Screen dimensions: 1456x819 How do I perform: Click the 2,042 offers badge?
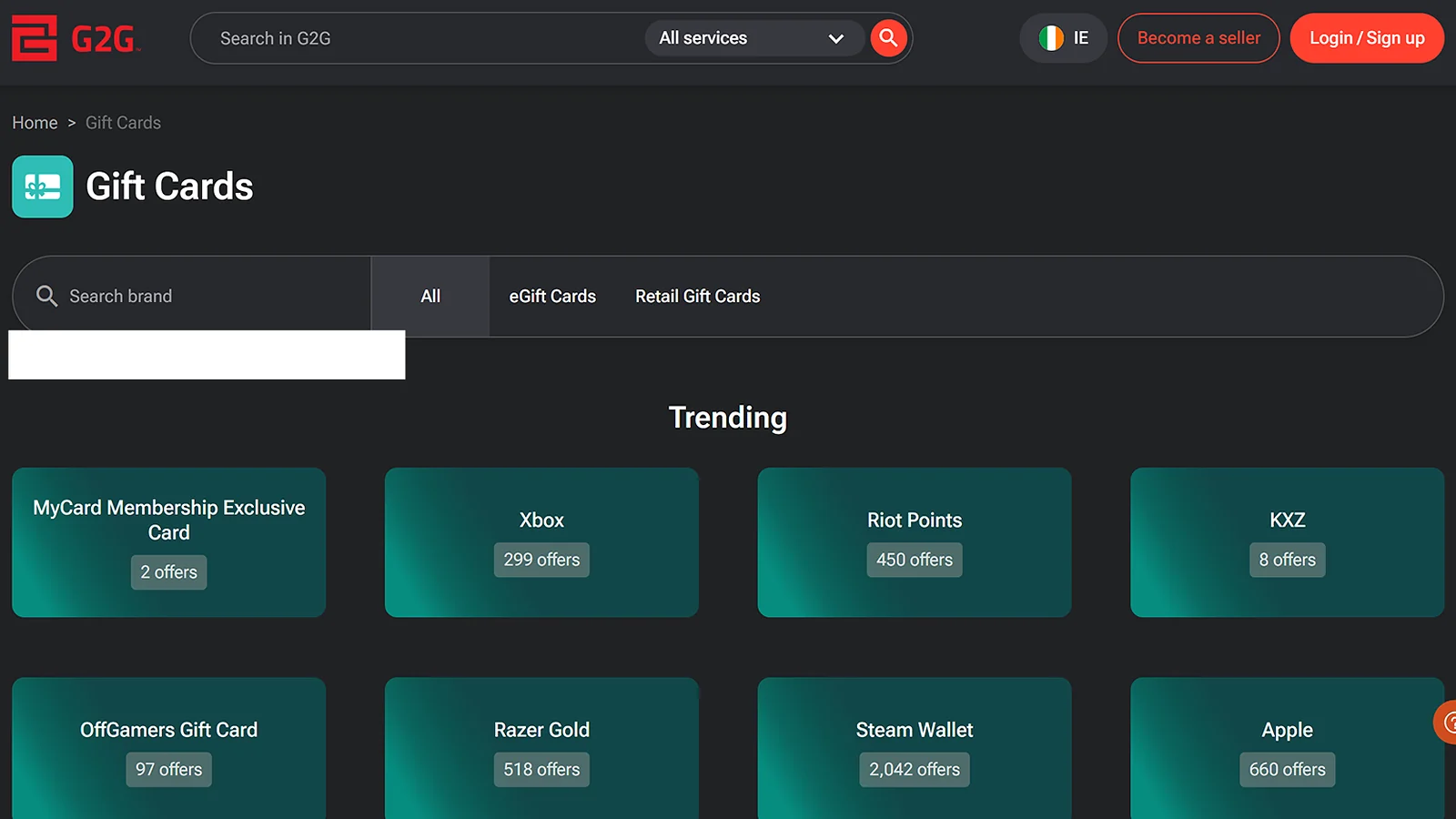pyautogui.click(x=915, y=770)
